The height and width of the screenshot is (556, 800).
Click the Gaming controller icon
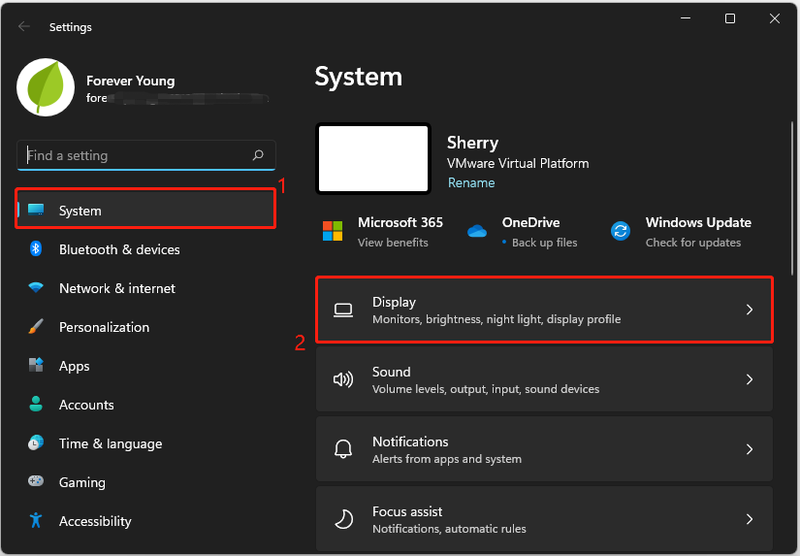36,481
